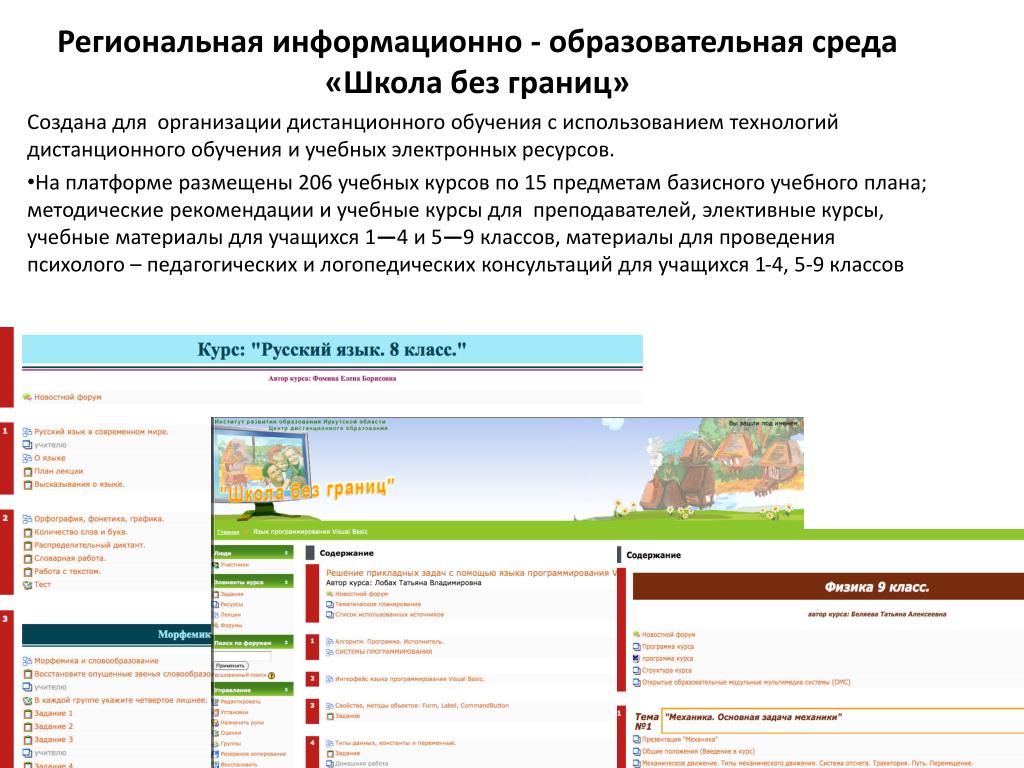Open Группы in Управление block
This screenshot has width=1024, height=768.
click(231, 743)
